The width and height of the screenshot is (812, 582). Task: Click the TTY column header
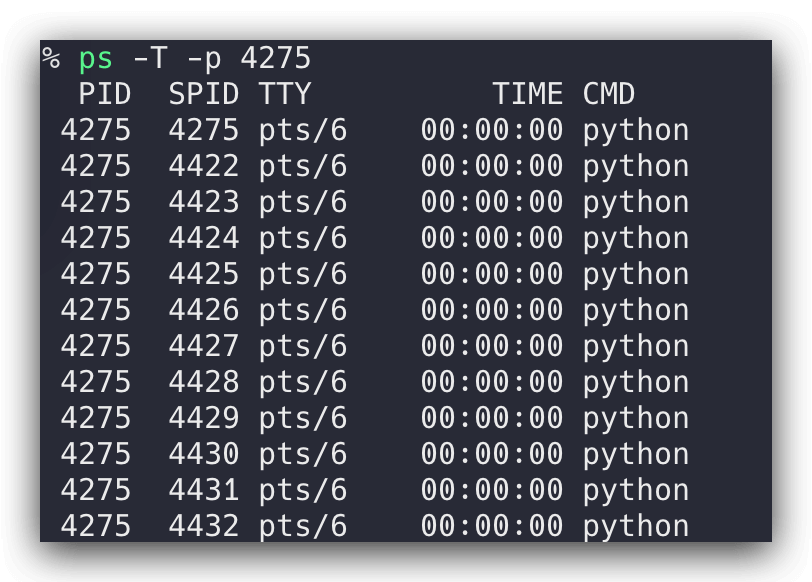285,95
